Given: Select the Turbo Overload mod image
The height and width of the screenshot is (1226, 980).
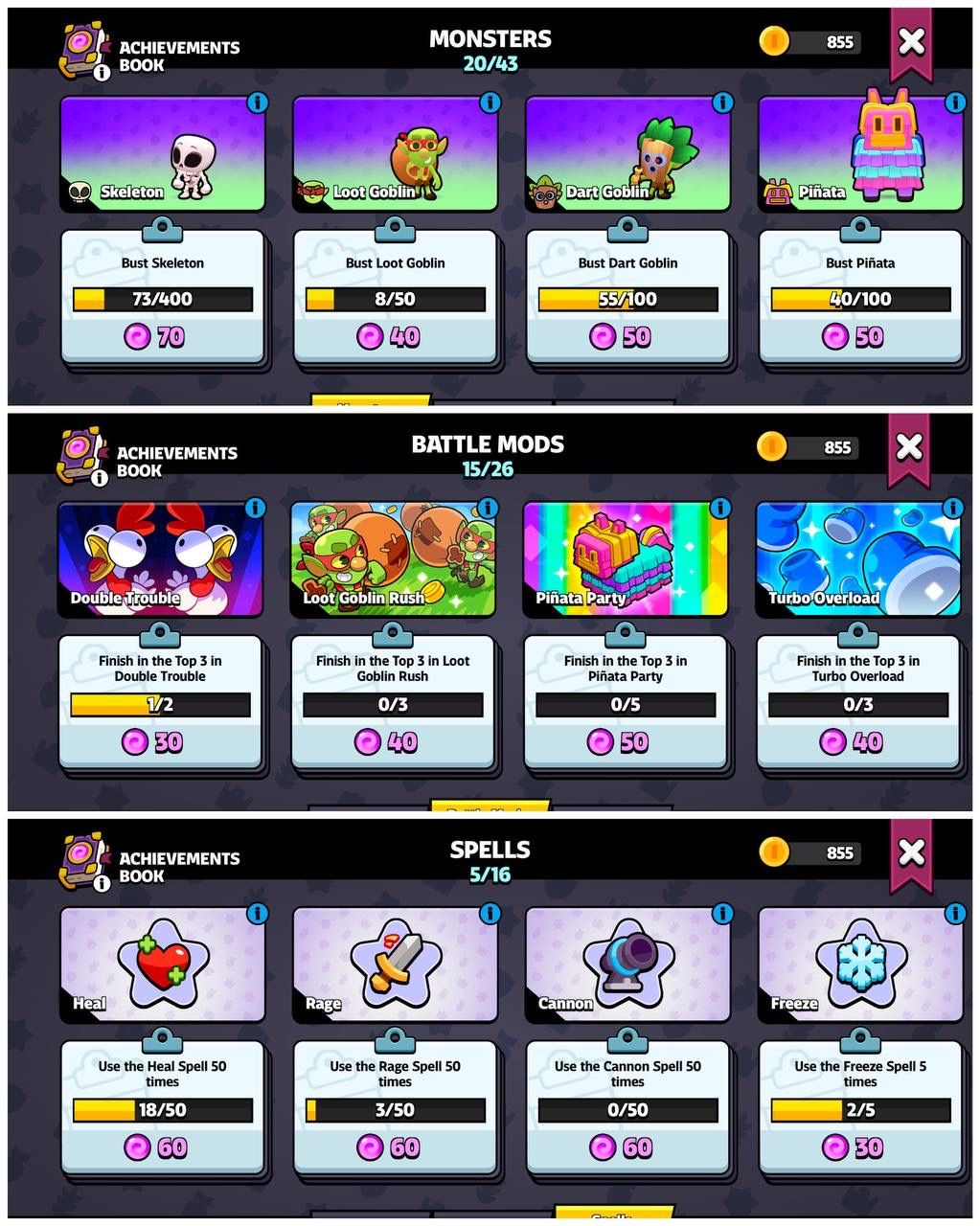Looking at the screenshot, I should [x=858, y=559].
